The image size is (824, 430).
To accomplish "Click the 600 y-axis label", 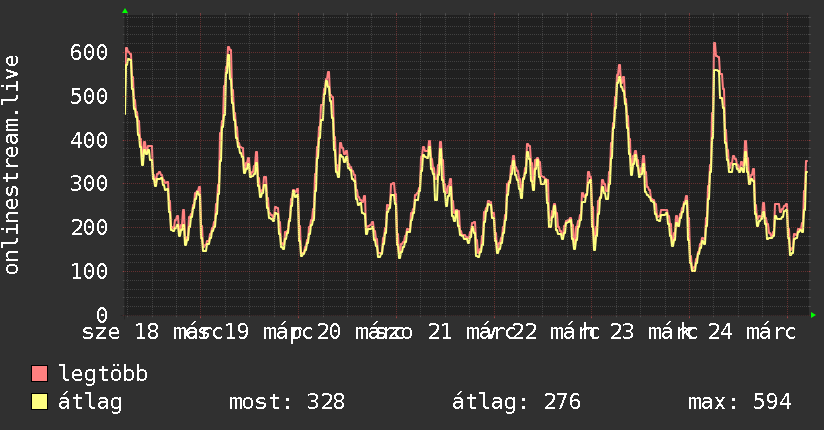I will point(89,52).
